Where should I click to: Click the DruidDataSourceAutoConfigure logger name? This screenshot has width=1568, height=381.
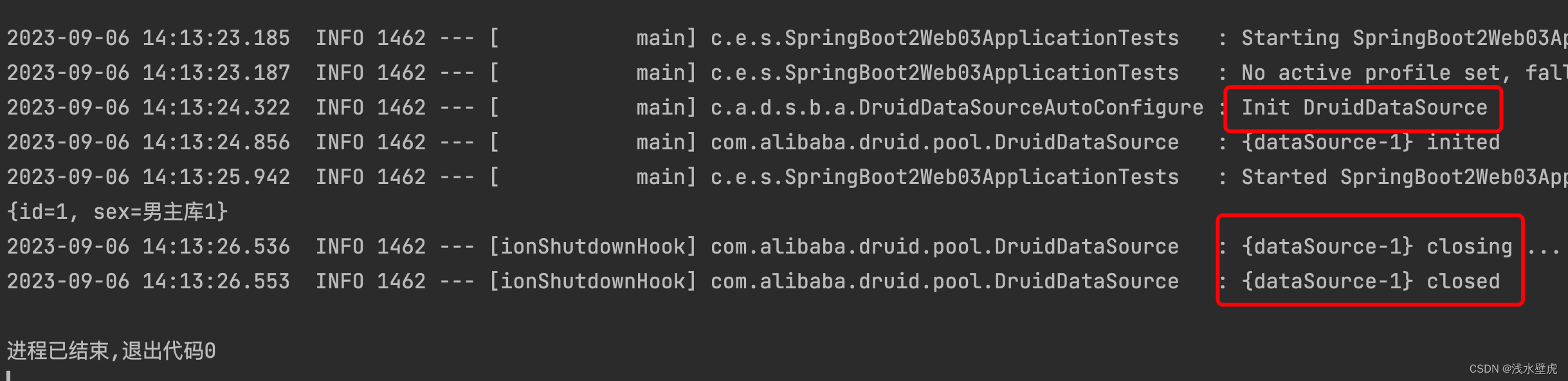[x=956, y=107]
